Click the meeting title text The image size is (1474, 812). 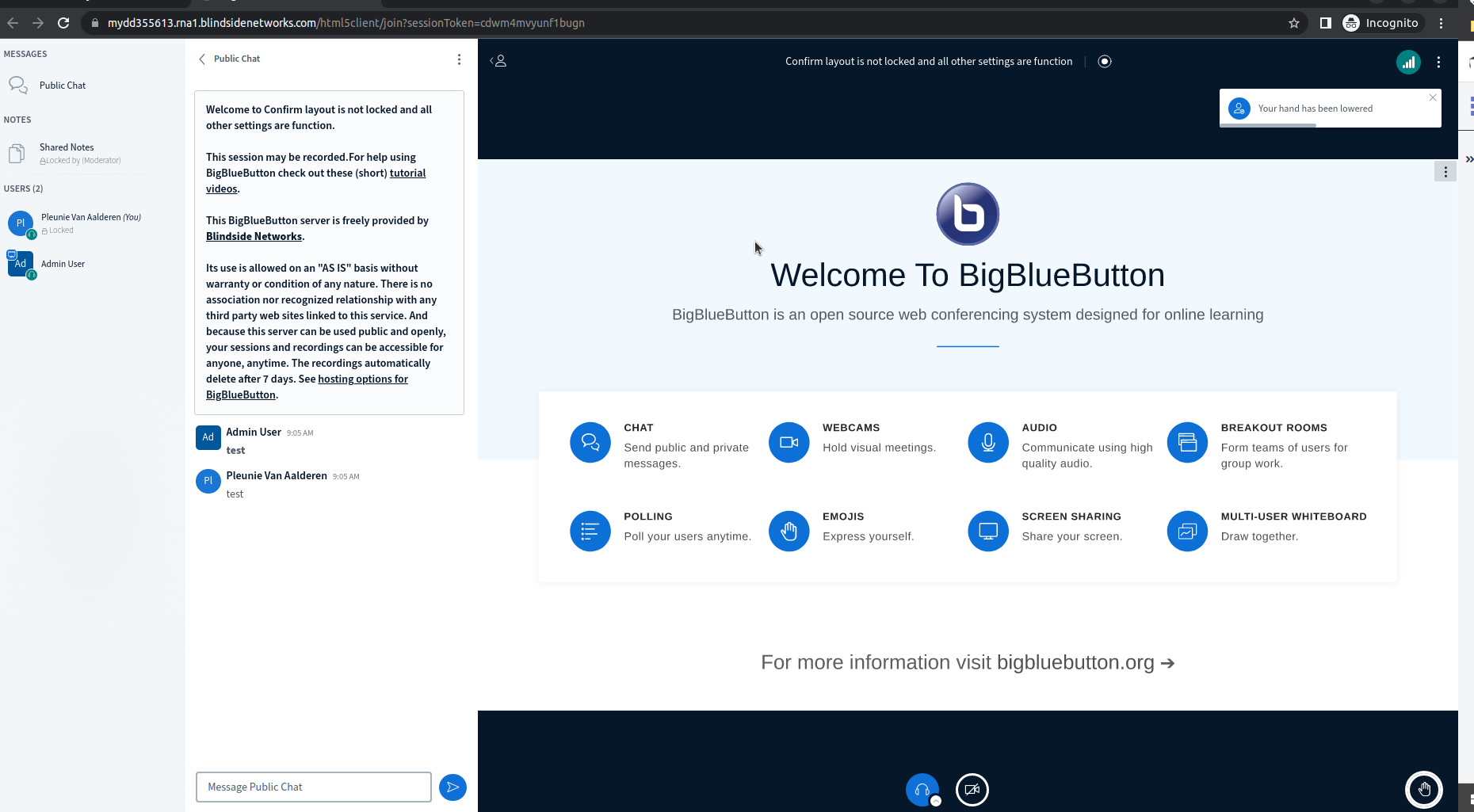tap(929, 62)
